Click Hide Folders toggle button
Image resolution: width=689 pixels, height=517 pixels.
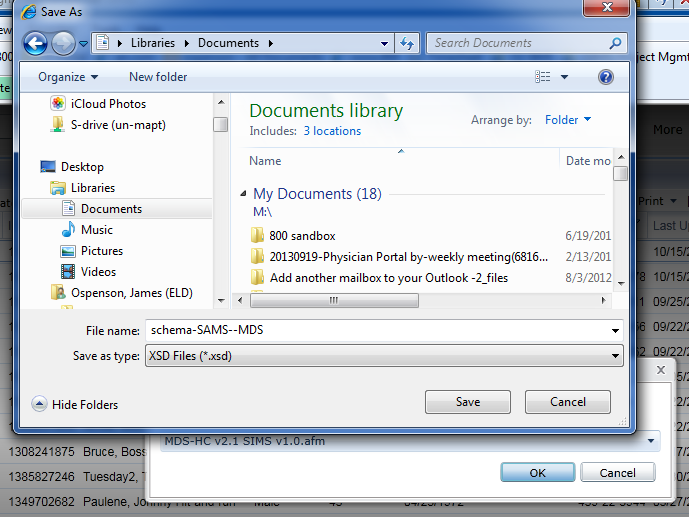(75, 405)
